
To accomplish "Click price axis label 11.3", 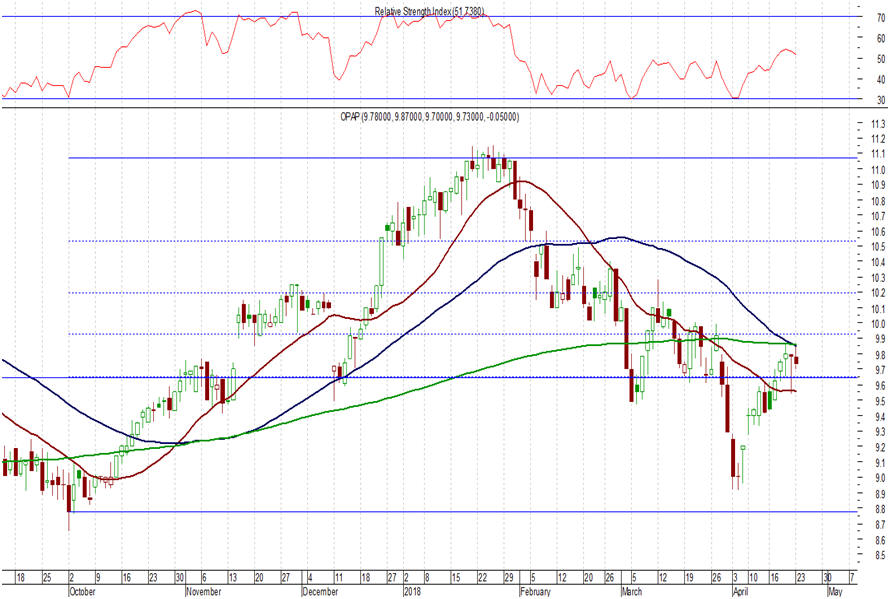I will [x=878, y=124].
